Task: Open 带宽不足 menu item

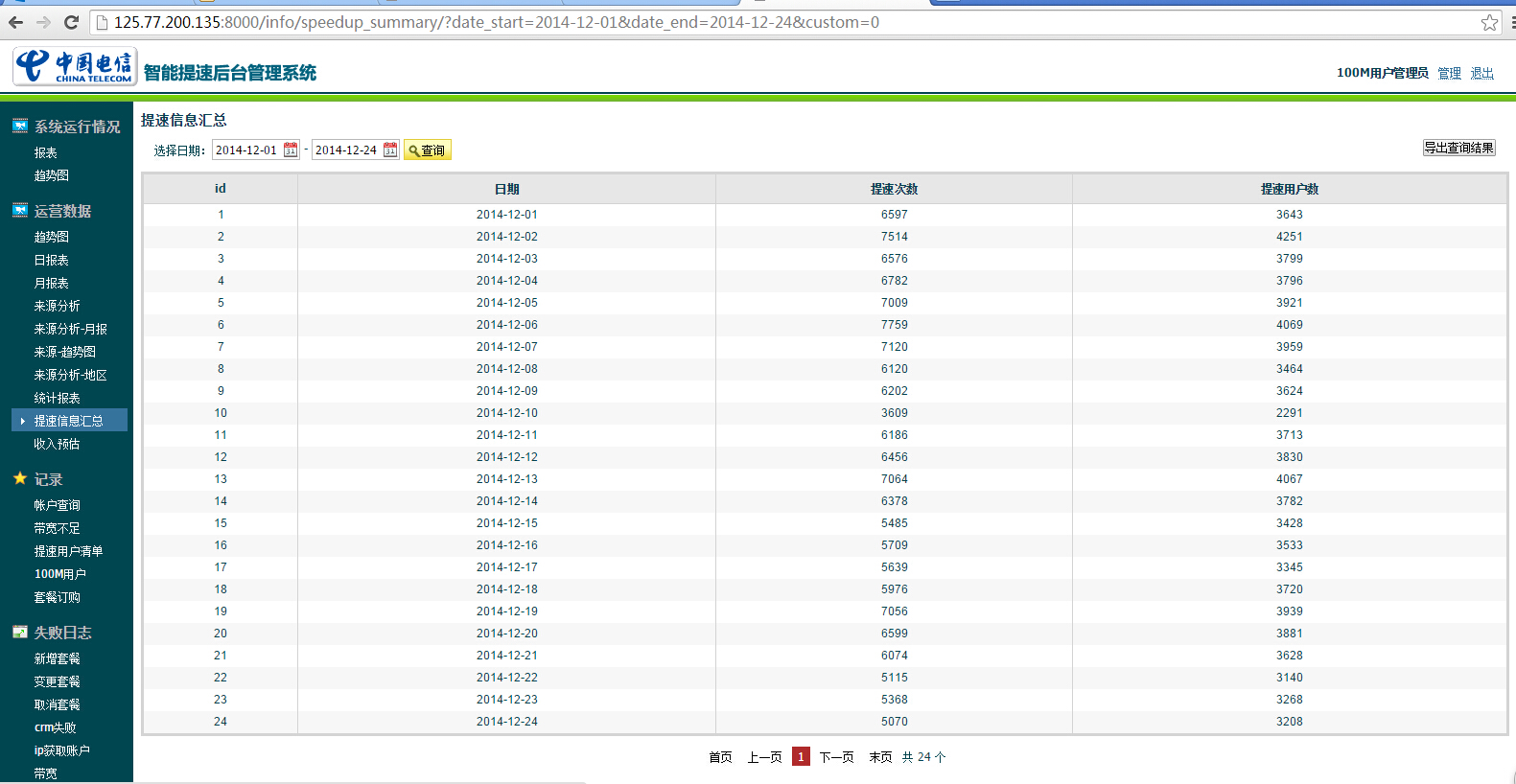Action: click(x=57, y=528)
